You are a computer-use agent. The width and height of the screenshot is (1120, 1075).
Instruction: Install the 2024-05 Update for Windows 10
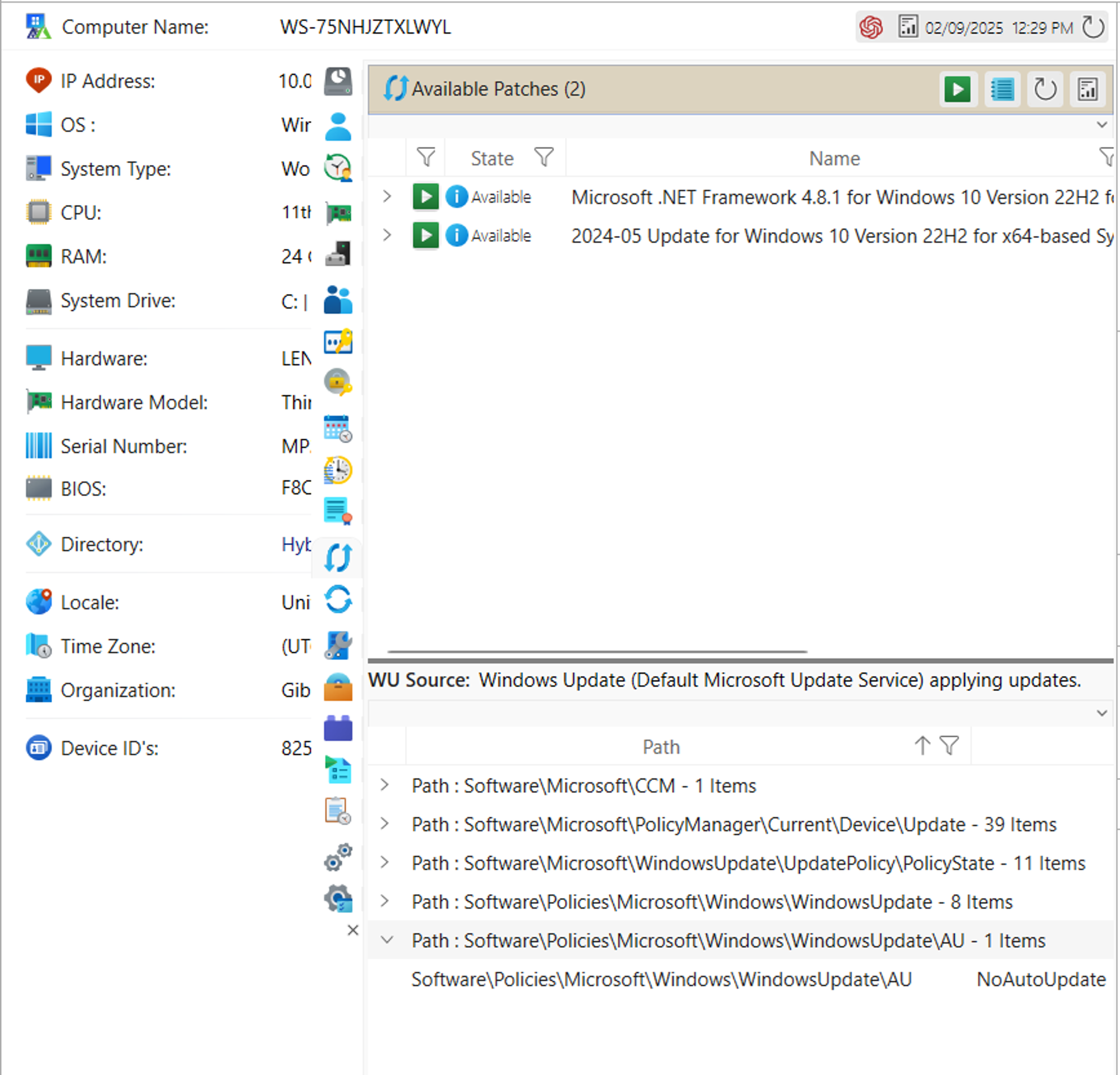click(x=426, y=235)
